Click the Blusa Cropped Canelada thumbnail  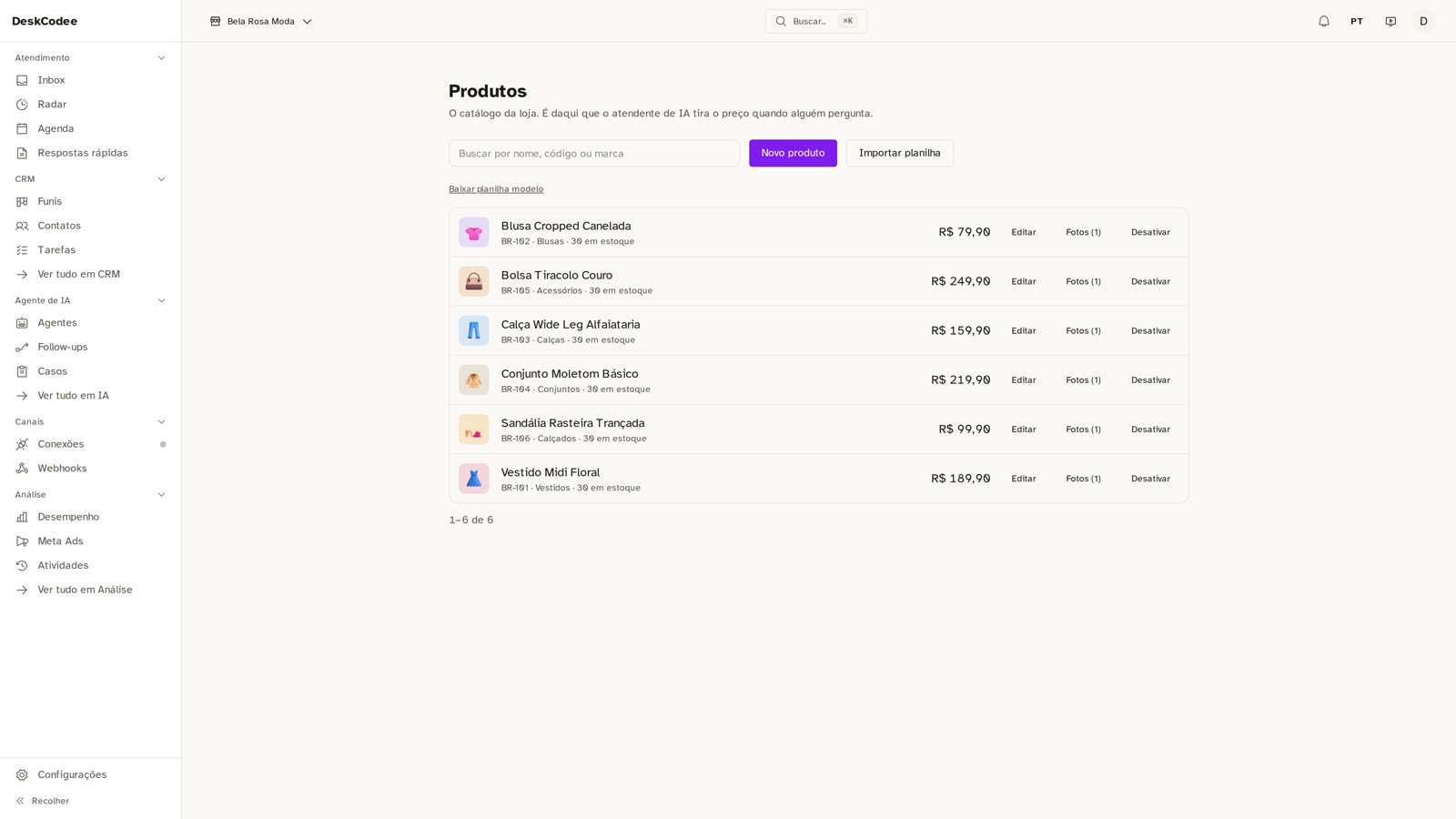[x=474, y=232]
